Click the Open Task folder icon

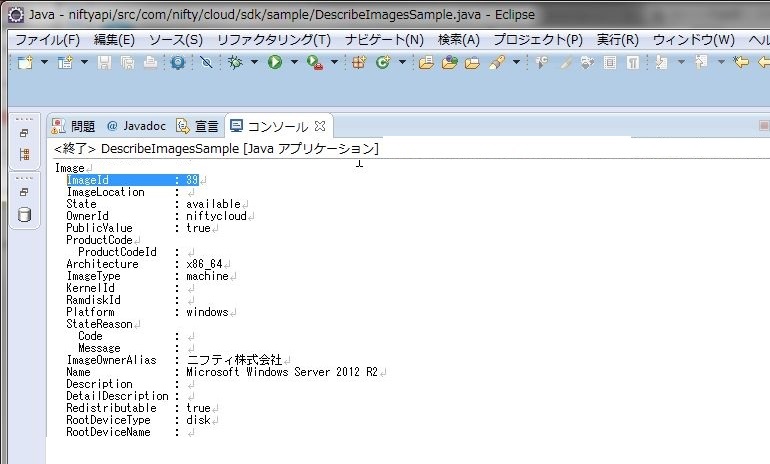coord(449,62)
